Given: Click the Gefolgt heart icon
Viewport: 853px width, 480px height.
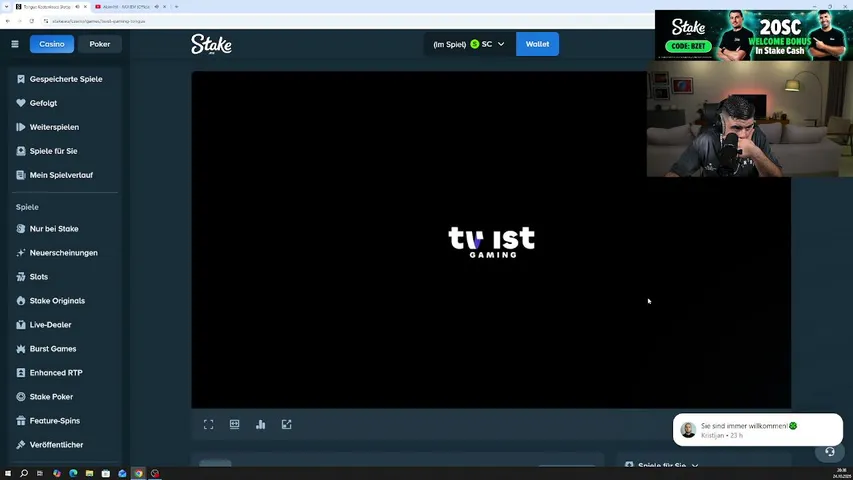Looking at the screenshot, I should tap(21, 103).
